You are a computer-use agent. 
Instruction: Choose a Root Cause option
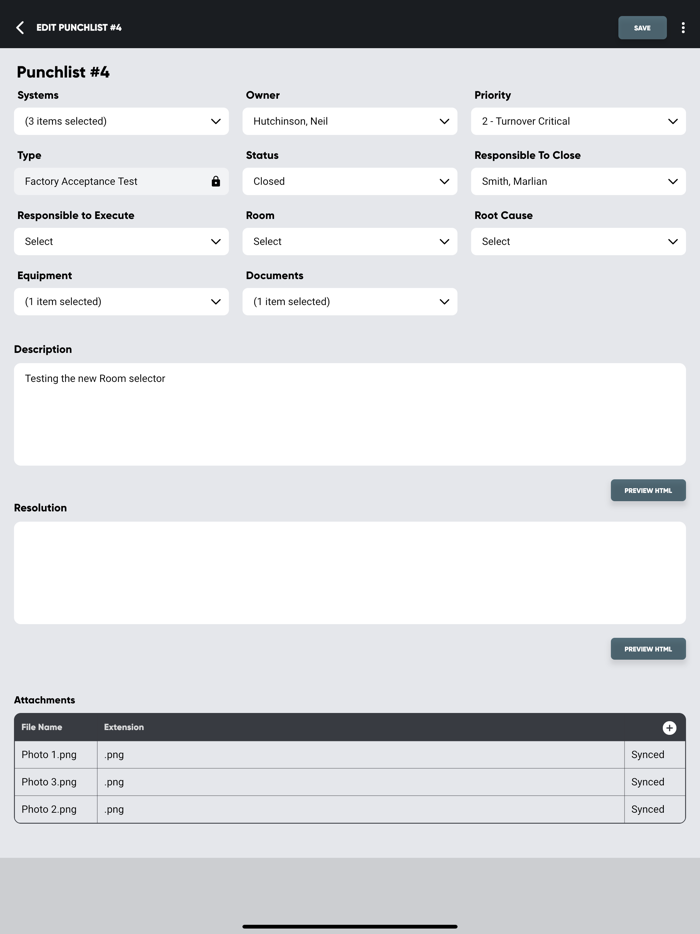(578, 241)
